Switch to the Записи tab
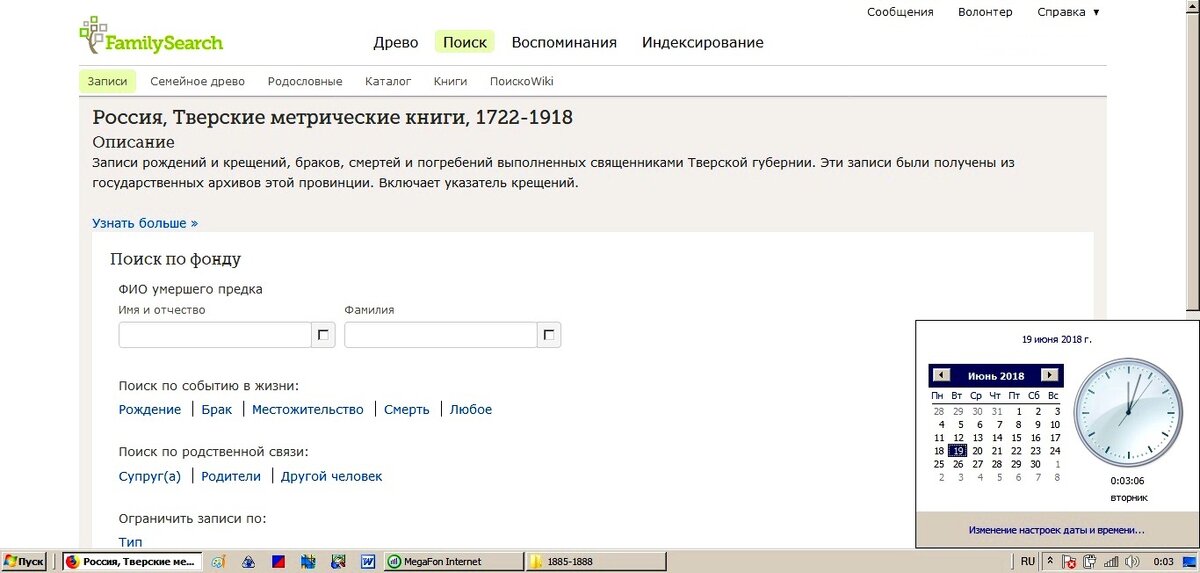 [x=107, y=82]
